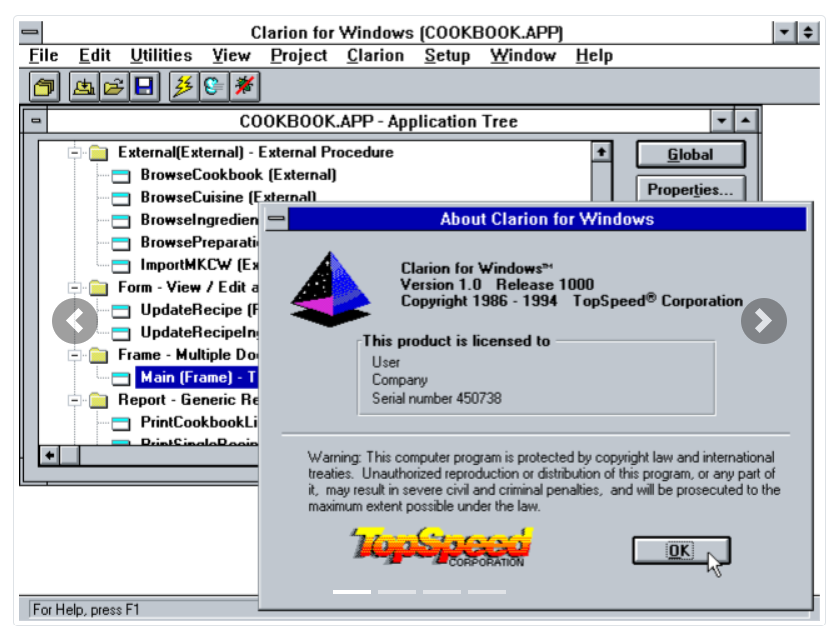
Task: Dismiss the About dialog with OK
Action: click(x=681, y=551)
